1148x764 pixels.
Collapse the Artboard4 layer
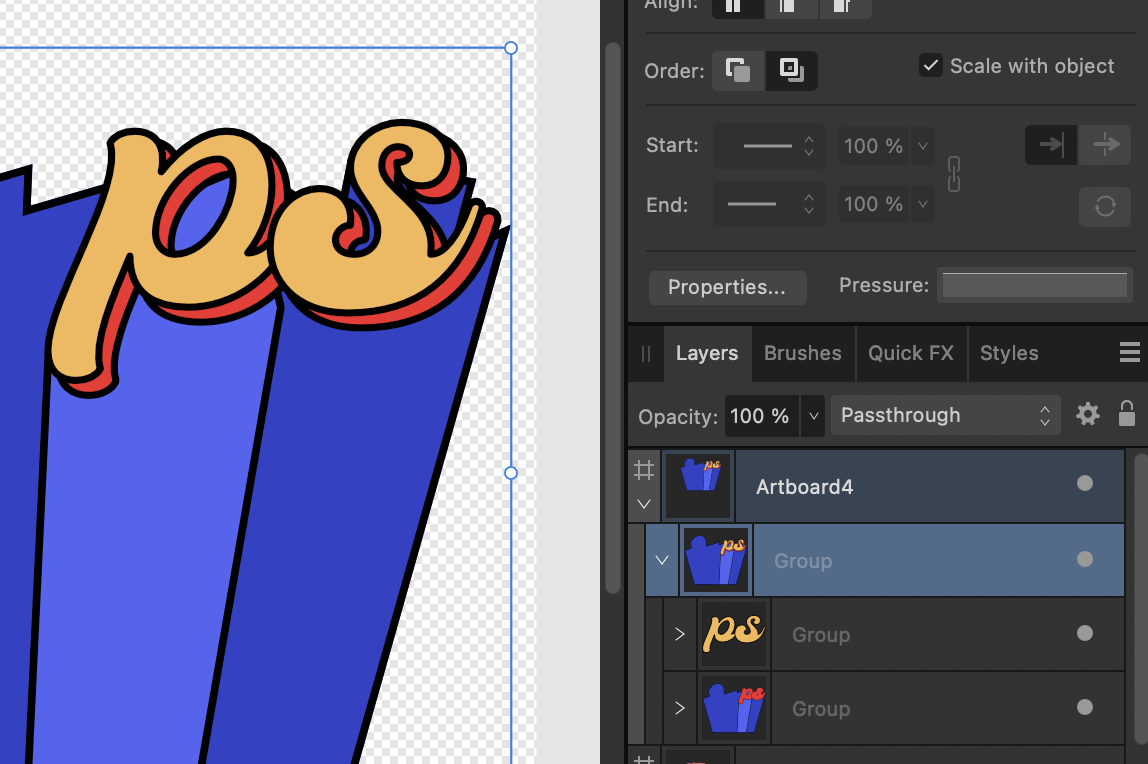[644, 504]
